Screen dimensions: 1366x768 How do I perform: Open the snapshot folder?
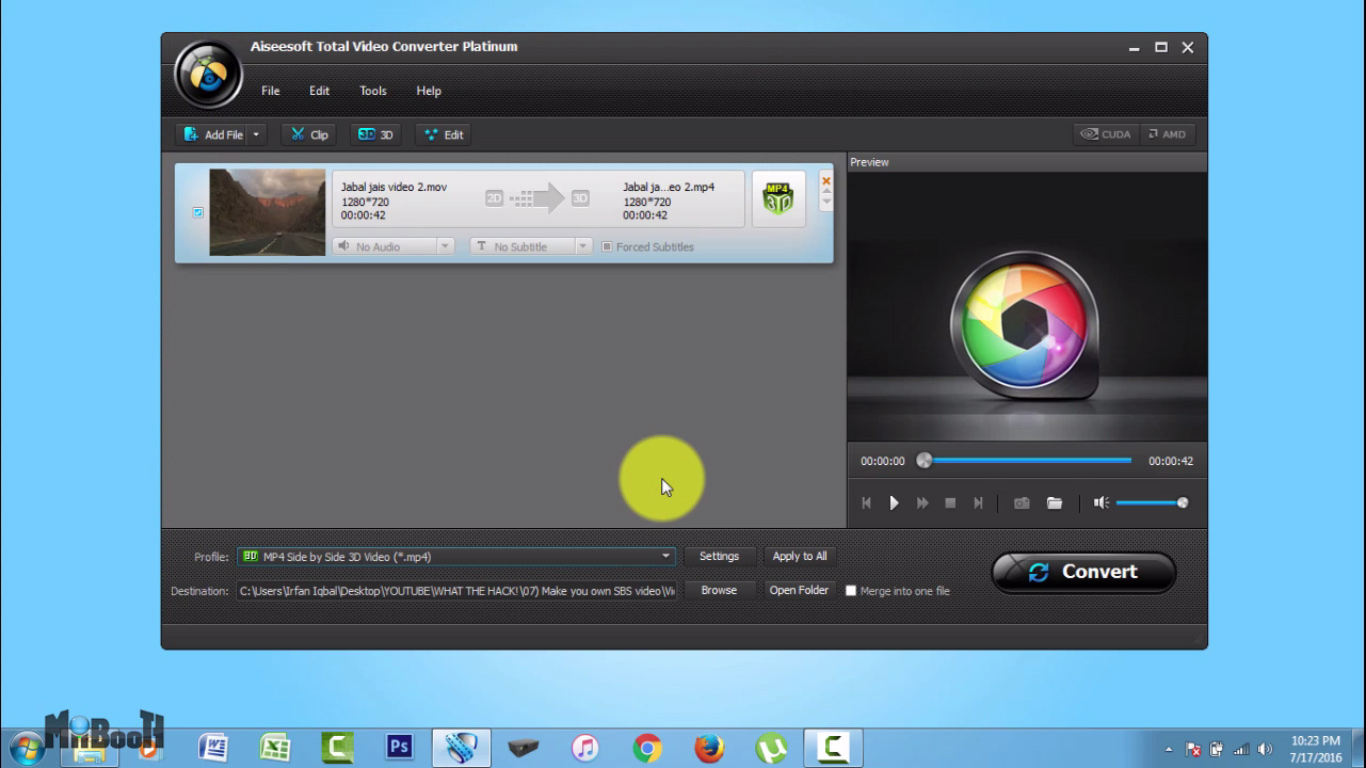(x=1054, y=503)
